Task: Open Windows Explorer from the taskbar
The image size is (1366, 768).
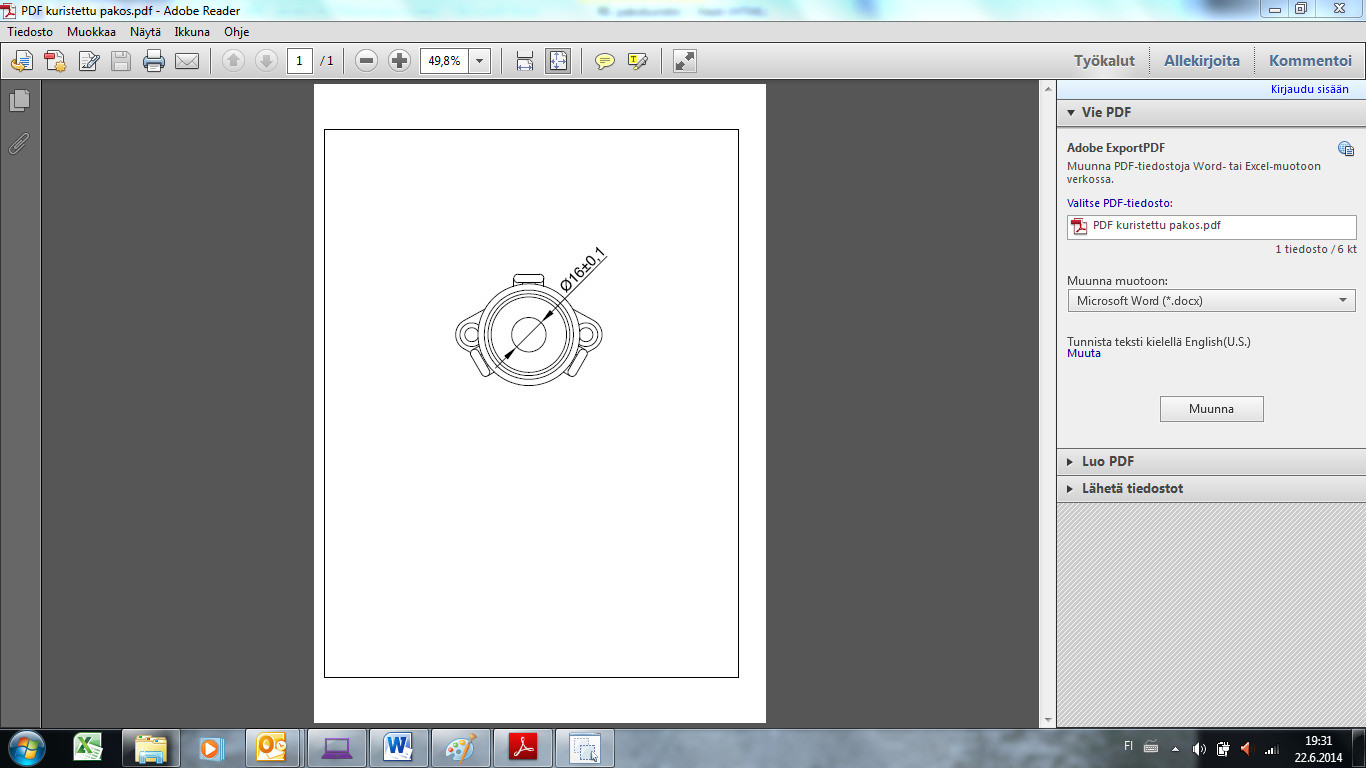Action: click(x=151, y=748)
